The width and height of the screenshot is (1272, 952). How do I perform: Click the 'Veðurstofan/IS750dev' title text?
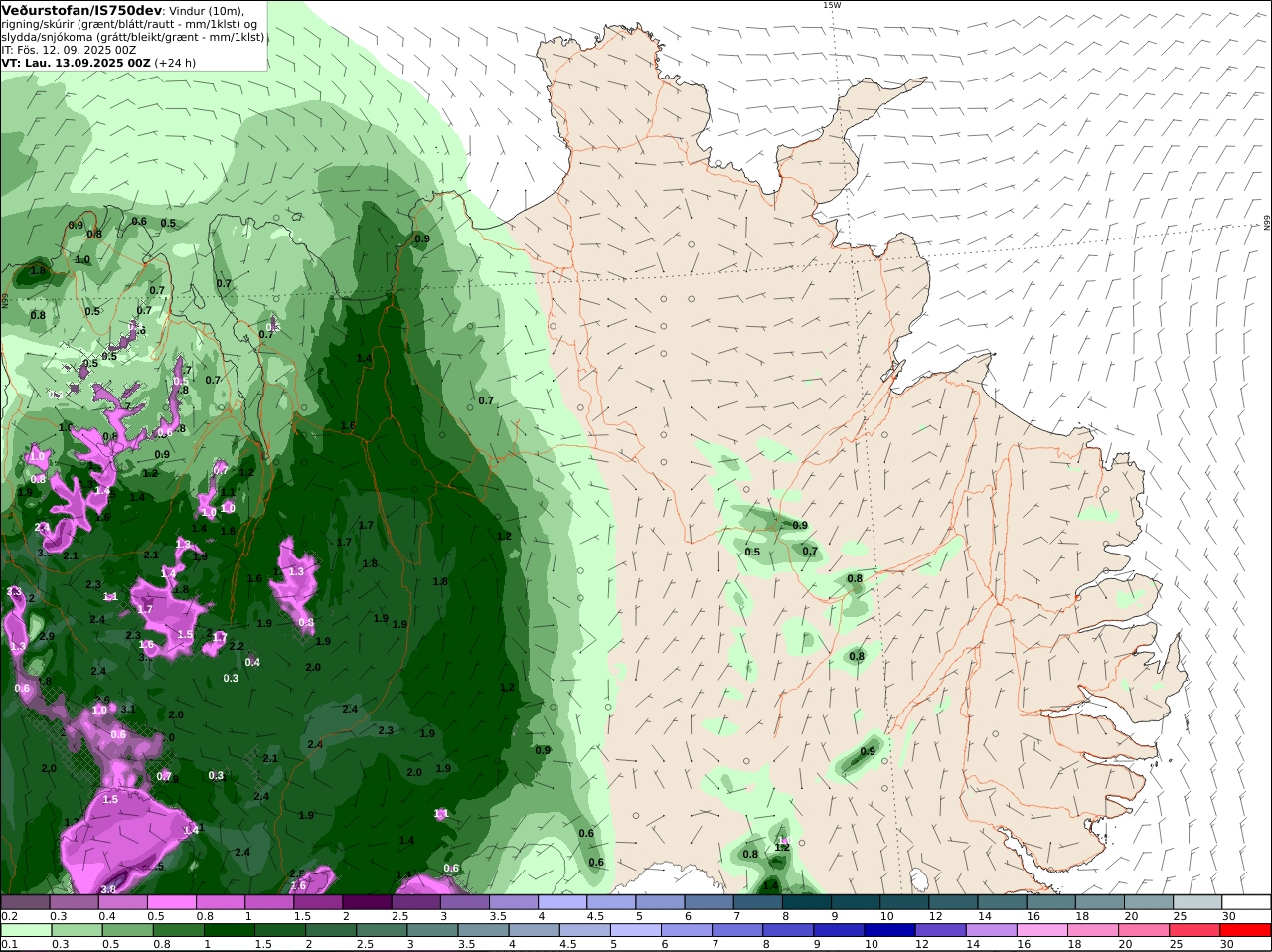(x=81, y=10)
